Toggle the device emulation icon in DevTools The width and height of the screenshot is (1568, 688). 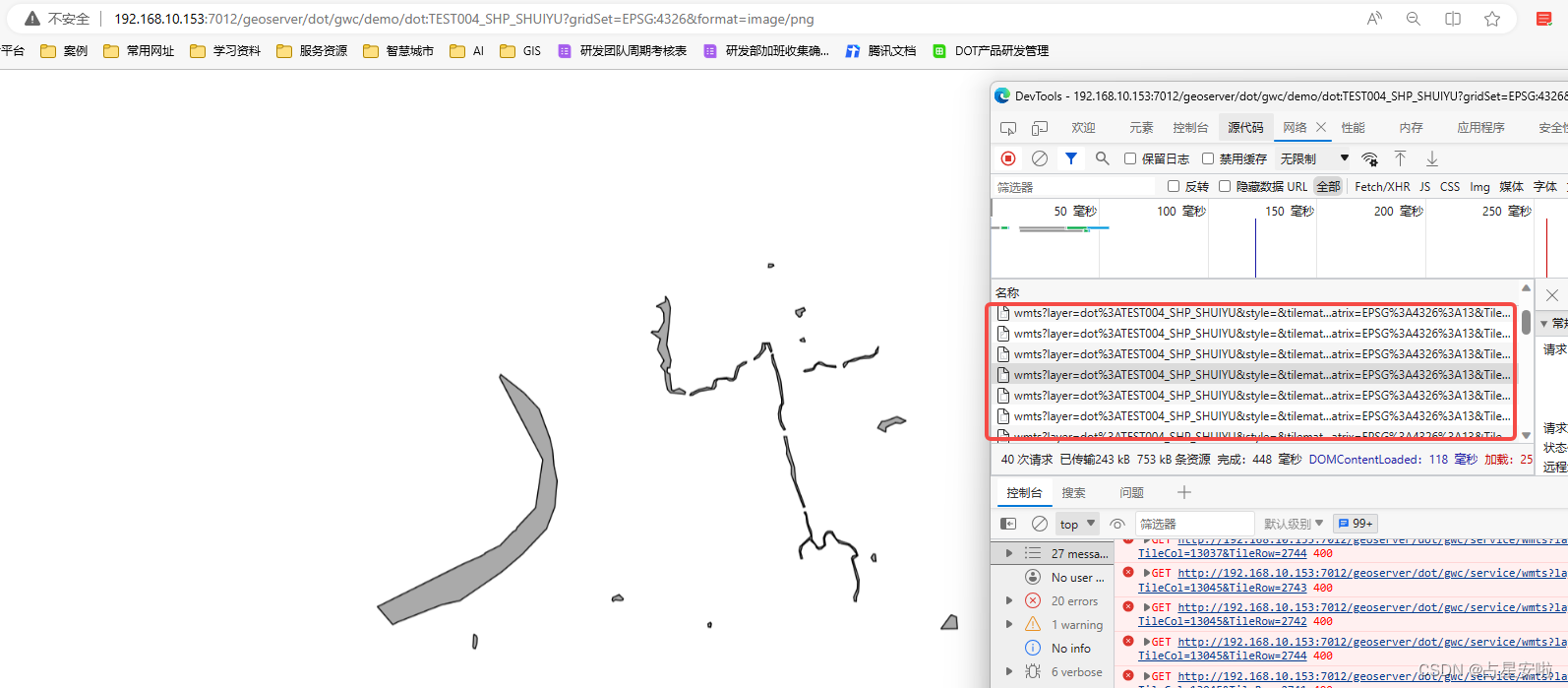[x=1040, y=128]
